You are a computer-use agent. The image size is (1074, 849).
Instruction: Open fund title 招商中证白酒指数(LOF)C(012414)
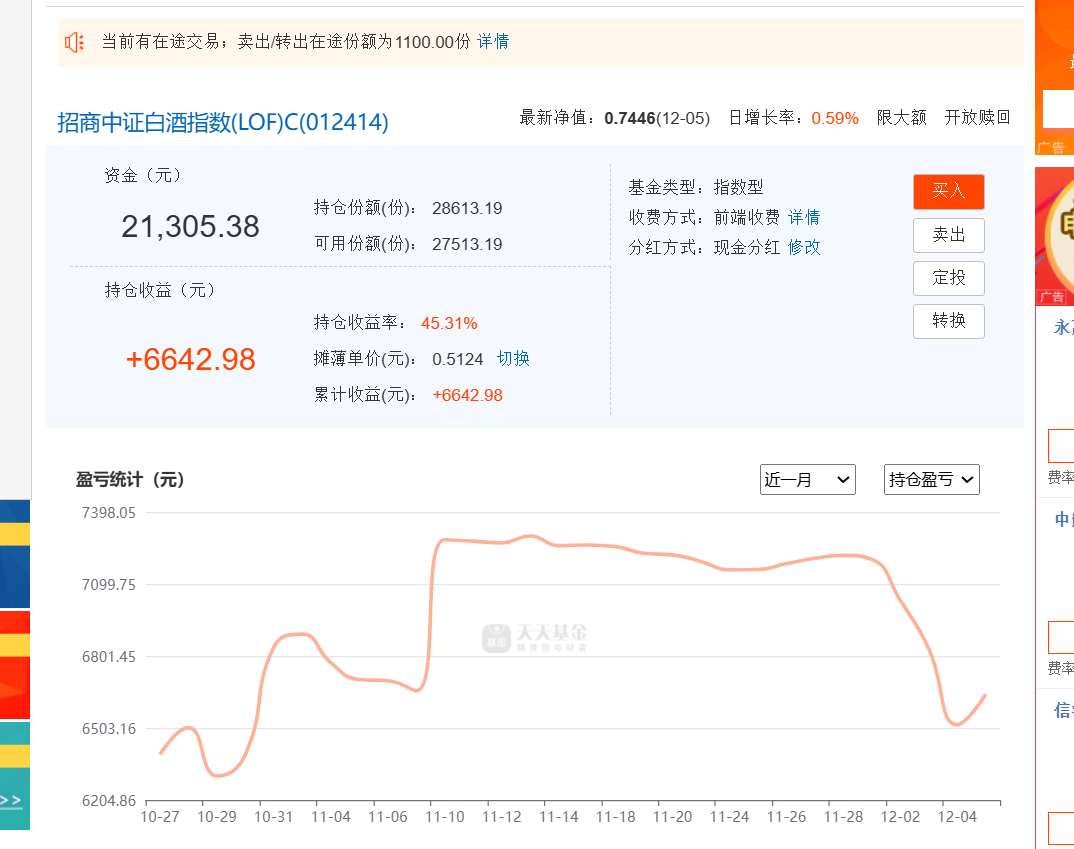[223, 122]
